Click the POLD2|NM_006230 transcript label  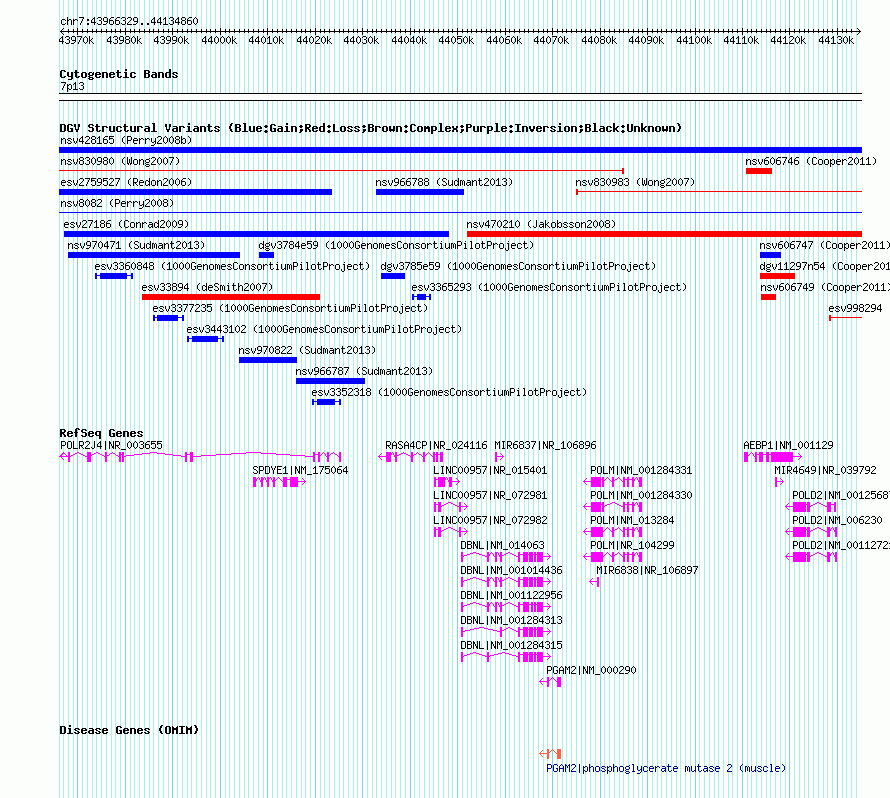point(837,520)
